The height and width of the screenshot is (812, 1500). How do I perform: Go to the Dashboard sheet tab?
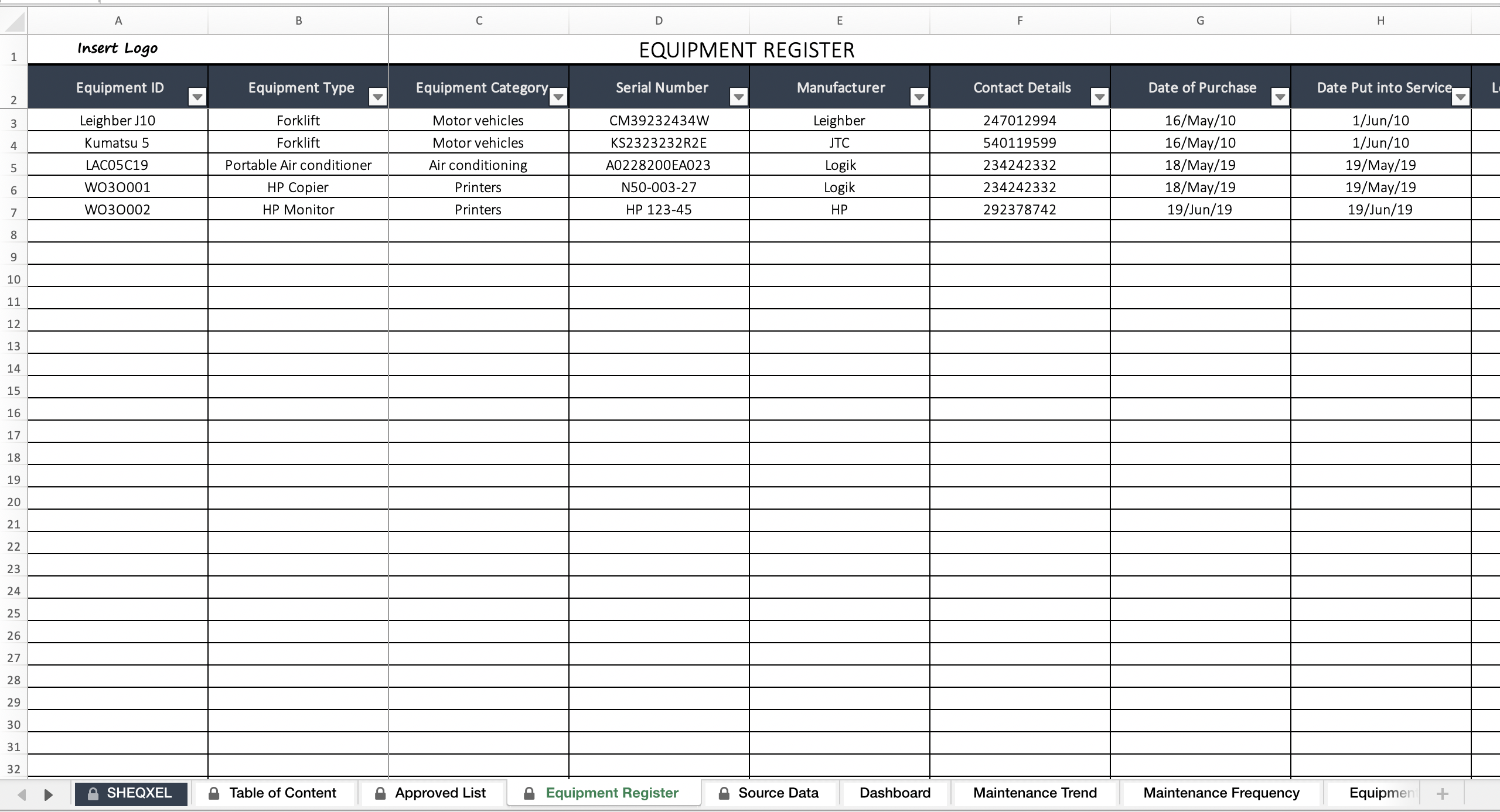coord(895,793)
